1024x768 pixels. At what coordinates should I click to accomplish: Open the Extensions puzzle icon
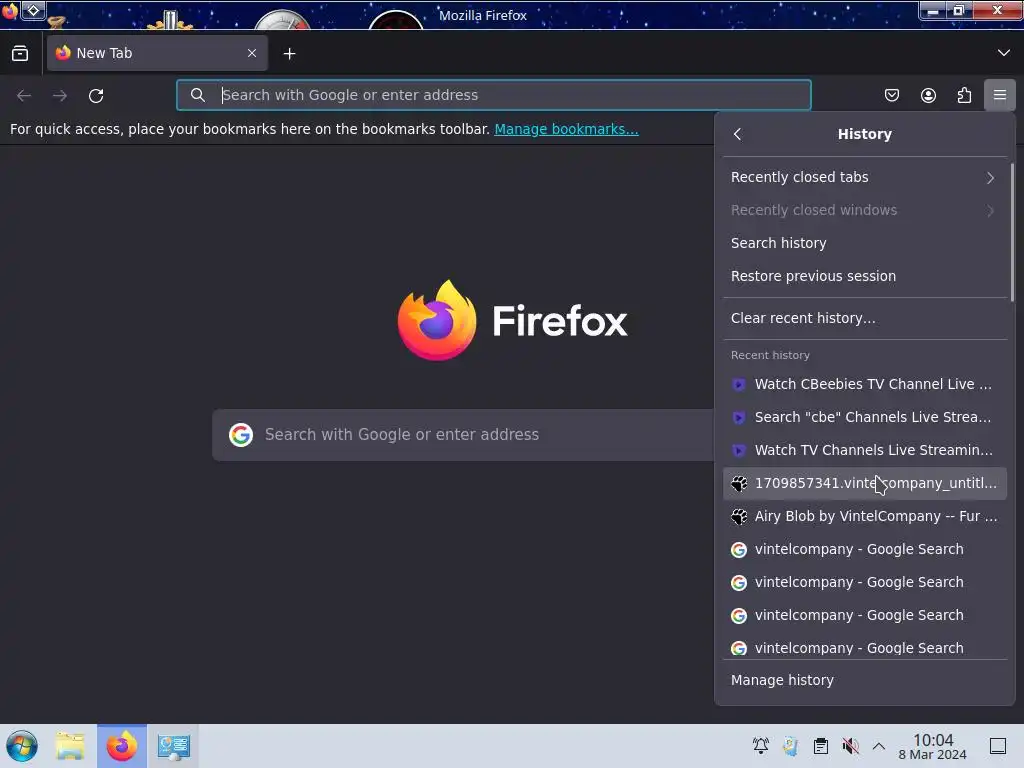coord(964,95)
